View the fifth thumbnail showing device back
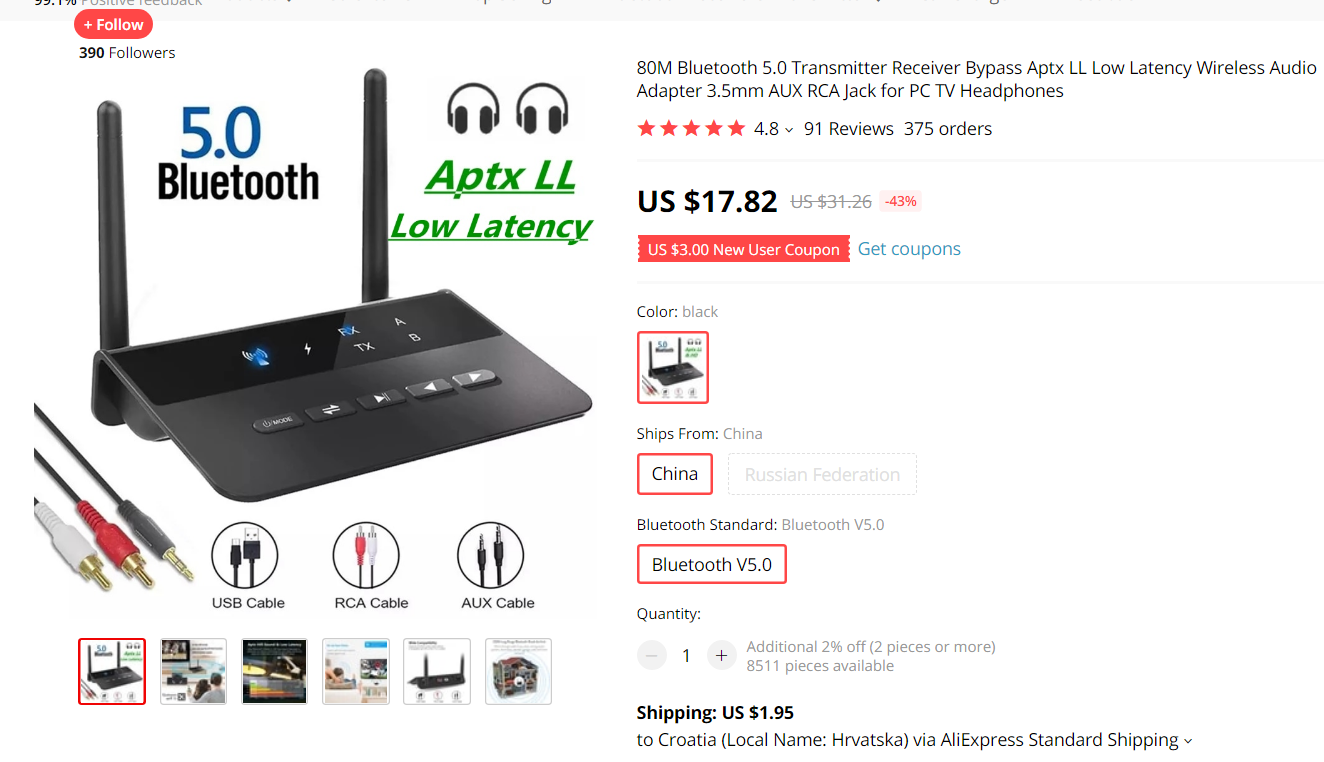 (437, 671)
